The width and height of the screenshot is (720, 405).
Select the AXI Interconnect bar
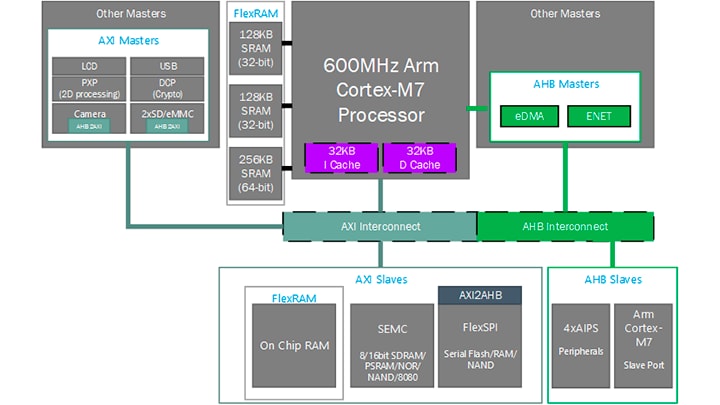point(380,227)
